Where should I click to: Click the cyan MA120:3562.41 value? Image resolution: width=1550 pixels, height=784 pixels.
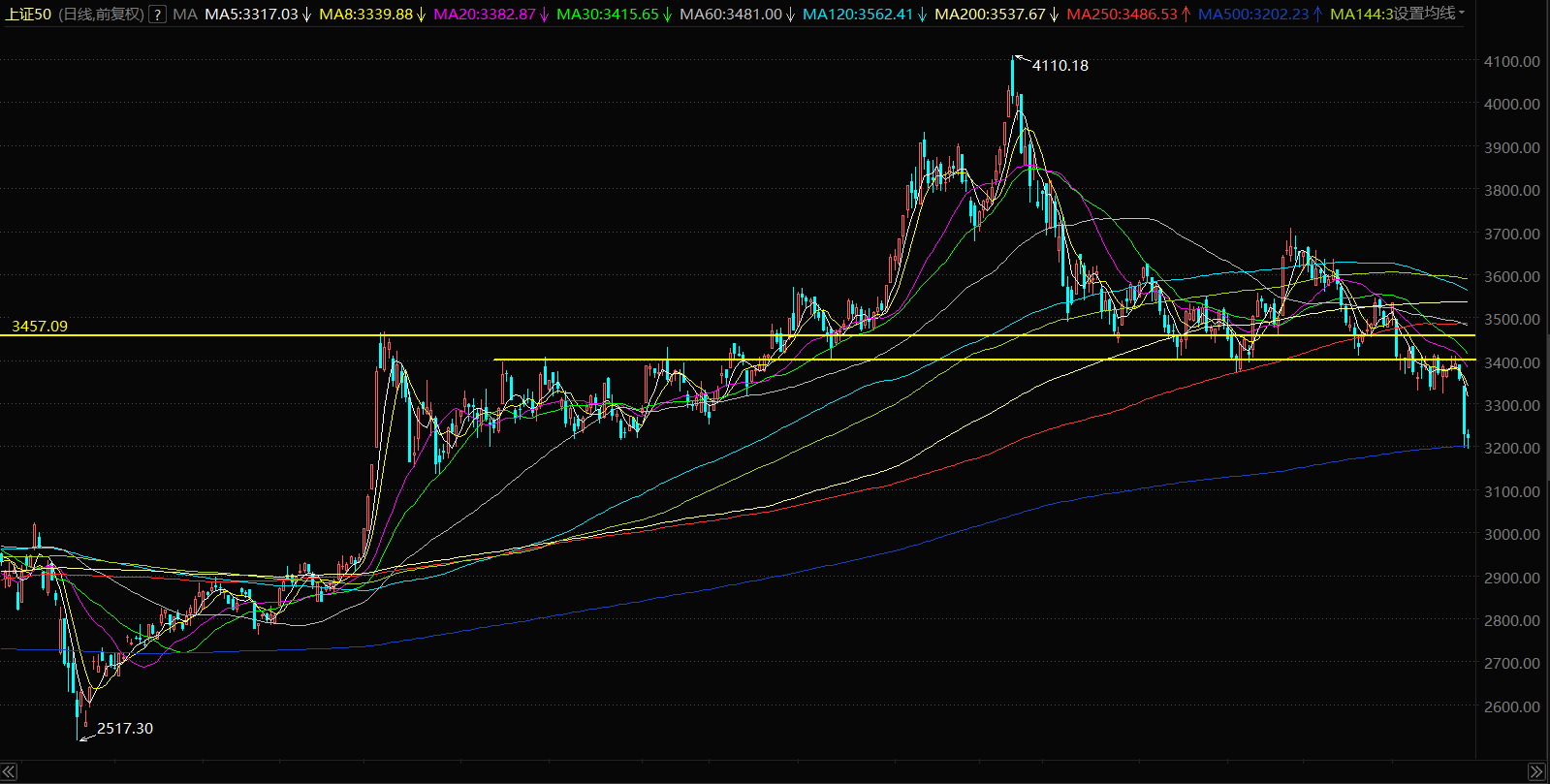point(858,15)
